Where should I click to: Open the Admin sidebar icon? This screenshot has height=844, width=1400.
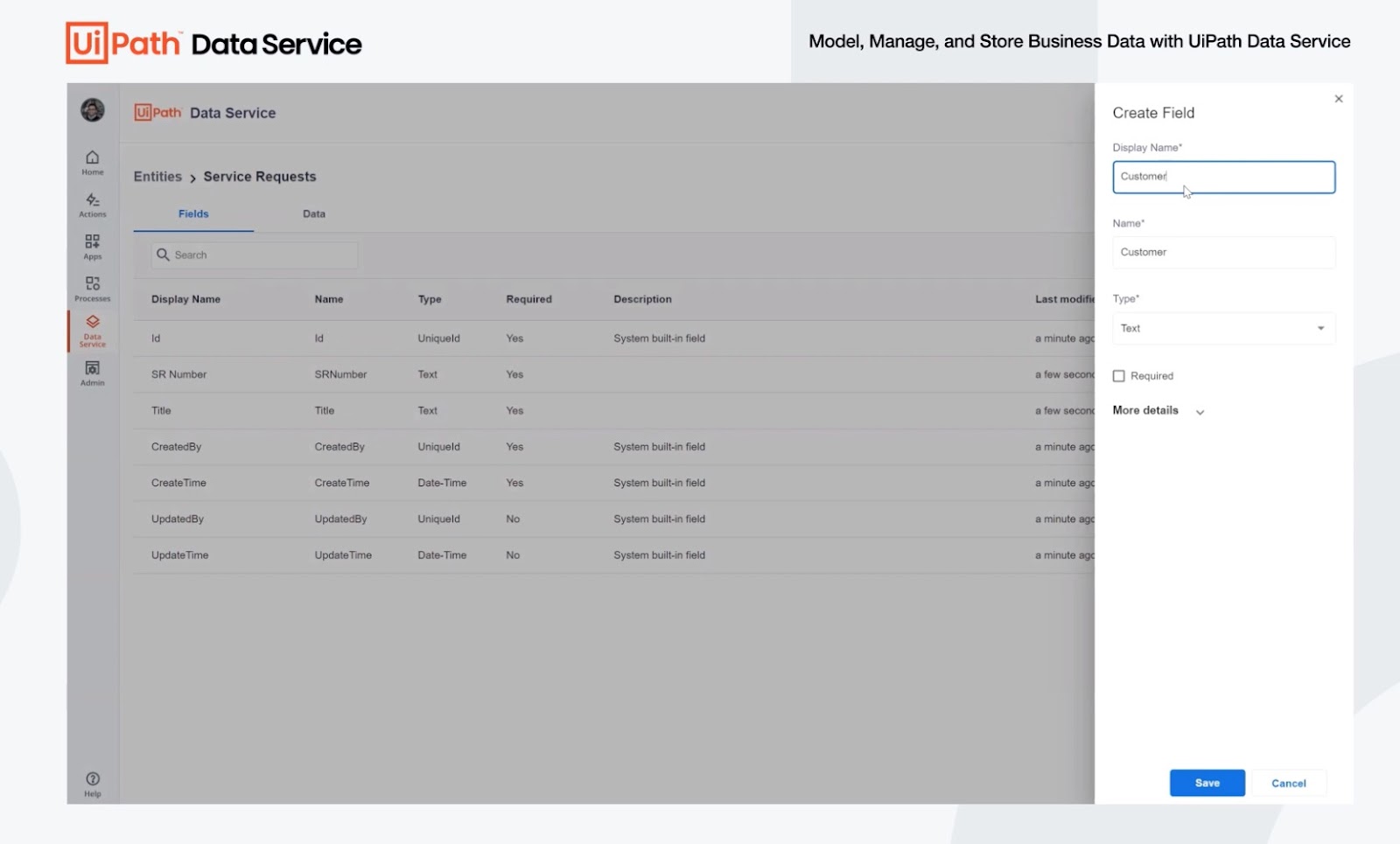coord(92,373)
